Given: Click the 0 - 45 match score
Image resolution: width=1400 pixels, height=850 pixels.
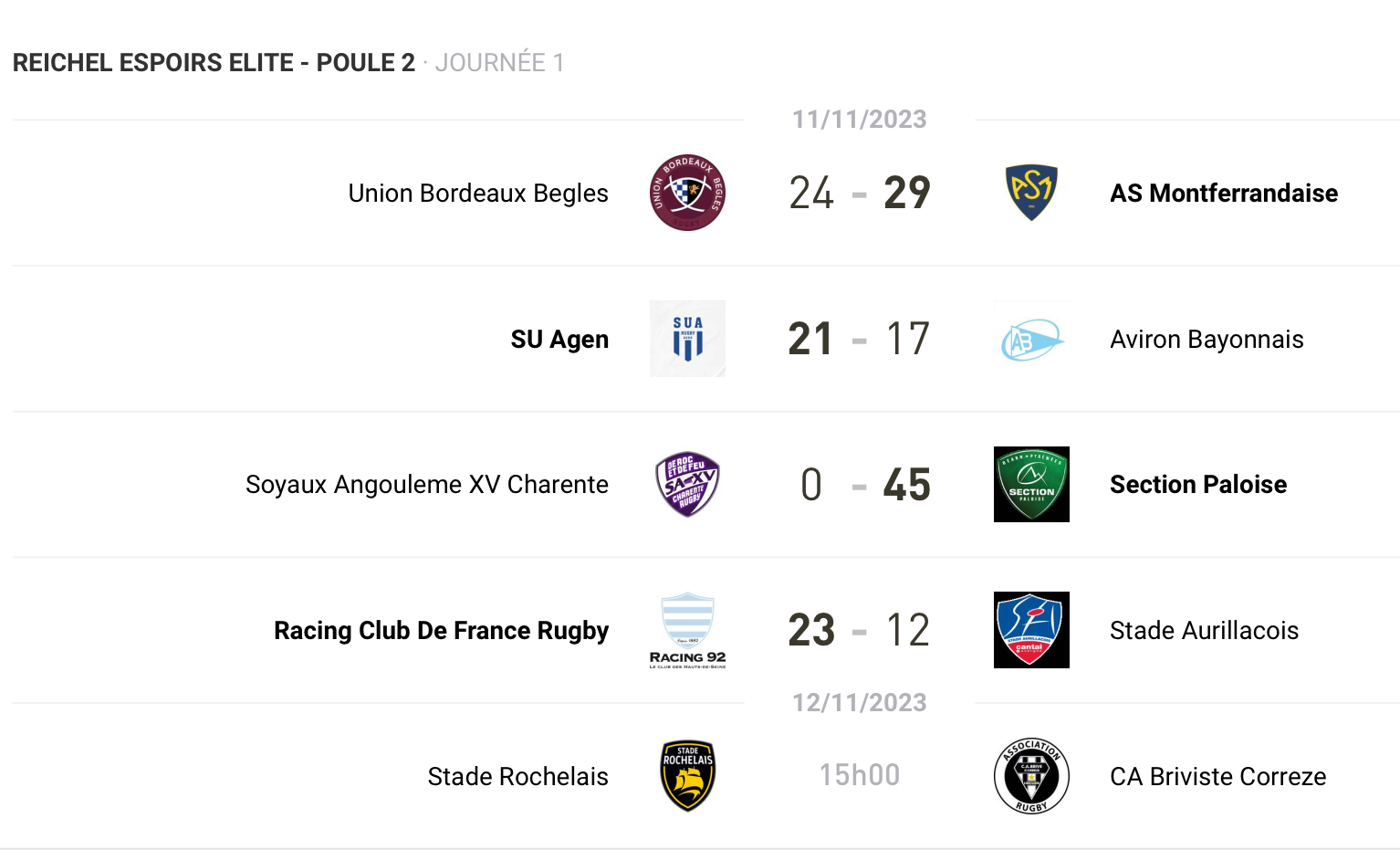Looking at the screenshot, I should [859, 485].
